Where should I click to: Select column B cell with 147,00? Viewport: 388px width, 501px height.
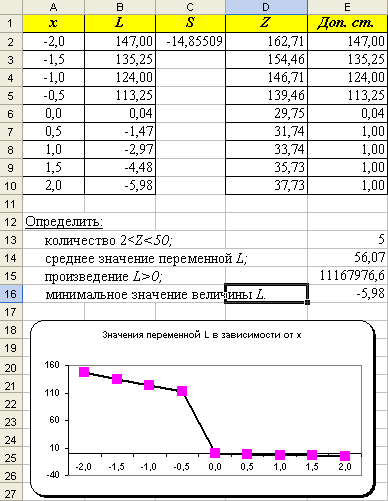tap(120, 41)
